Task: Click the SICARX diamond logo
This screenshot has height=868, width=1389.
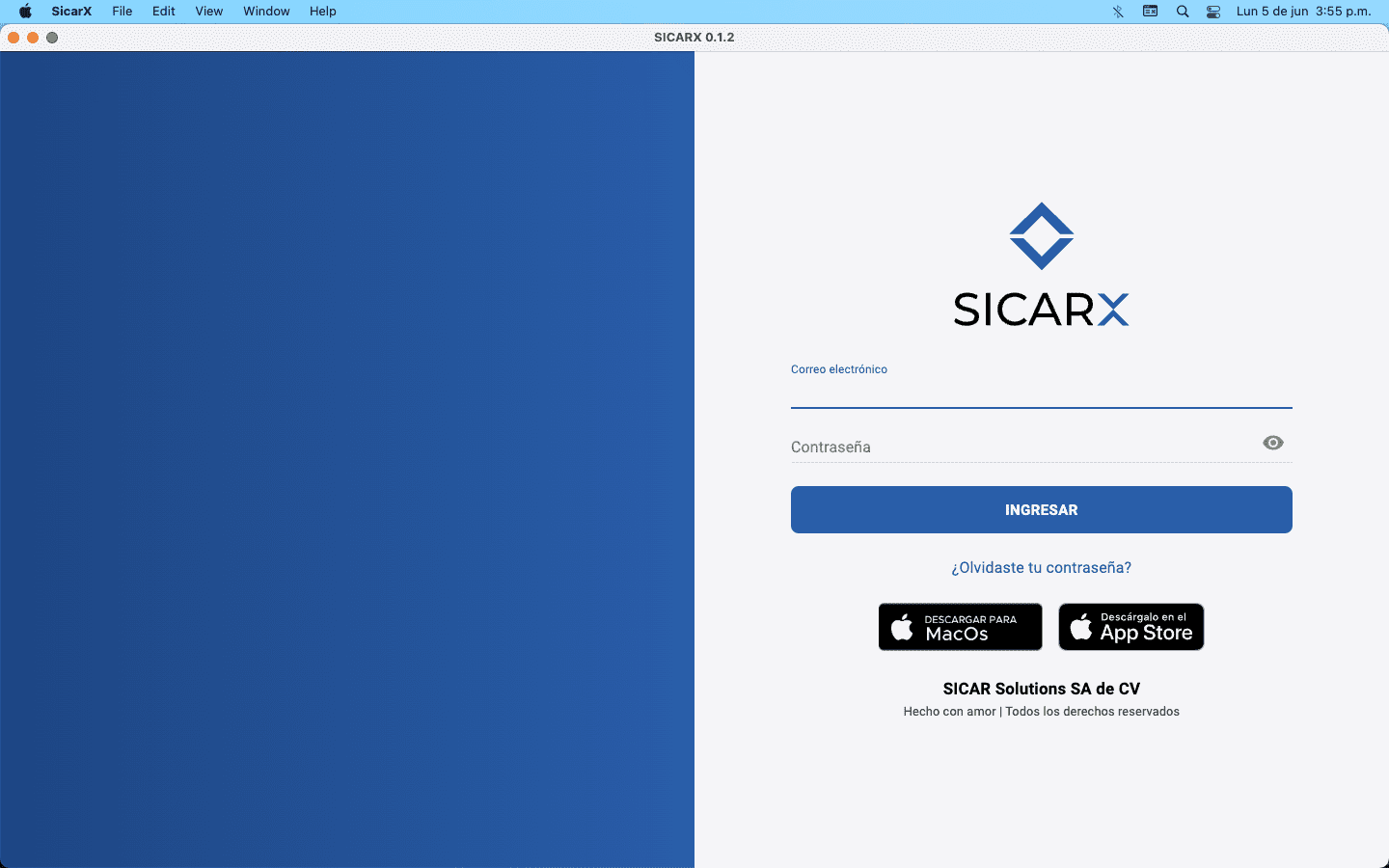Action: 1042,234
